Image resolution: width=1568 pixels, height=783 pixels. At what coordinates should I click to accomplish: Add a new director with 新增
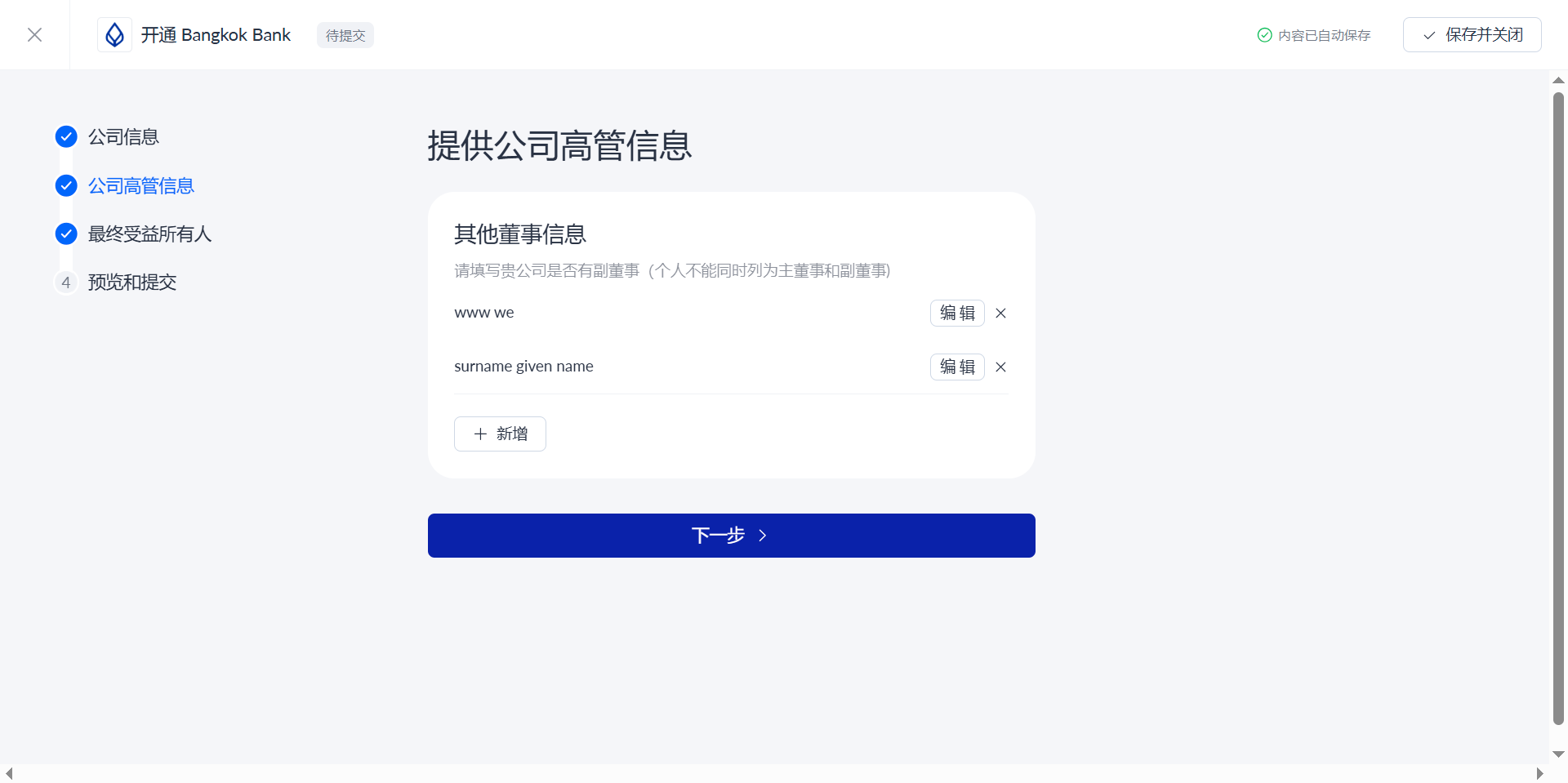[x=500, y=434]
